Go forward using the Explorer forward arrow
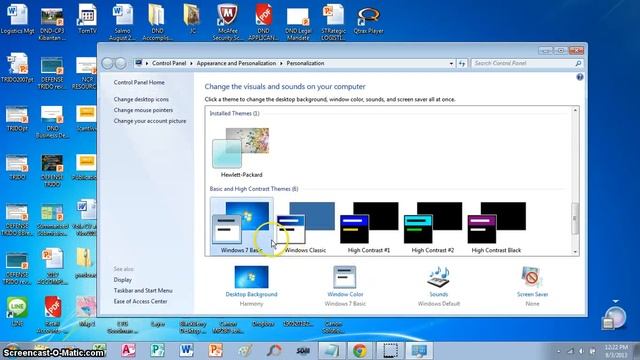640x360 pixels. [x=120, y=63]
